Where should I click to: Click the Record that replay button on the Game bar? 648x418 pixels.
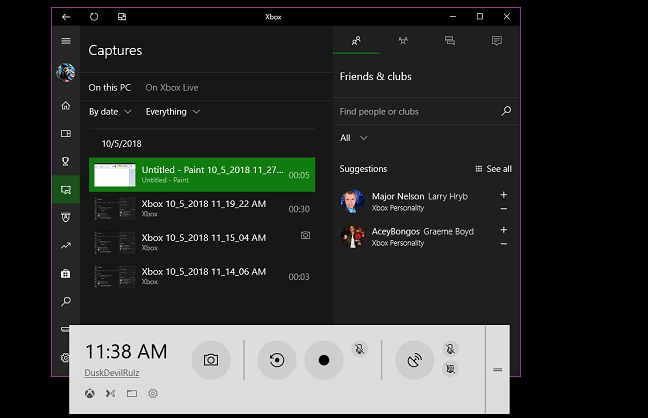tap(277, 360)
